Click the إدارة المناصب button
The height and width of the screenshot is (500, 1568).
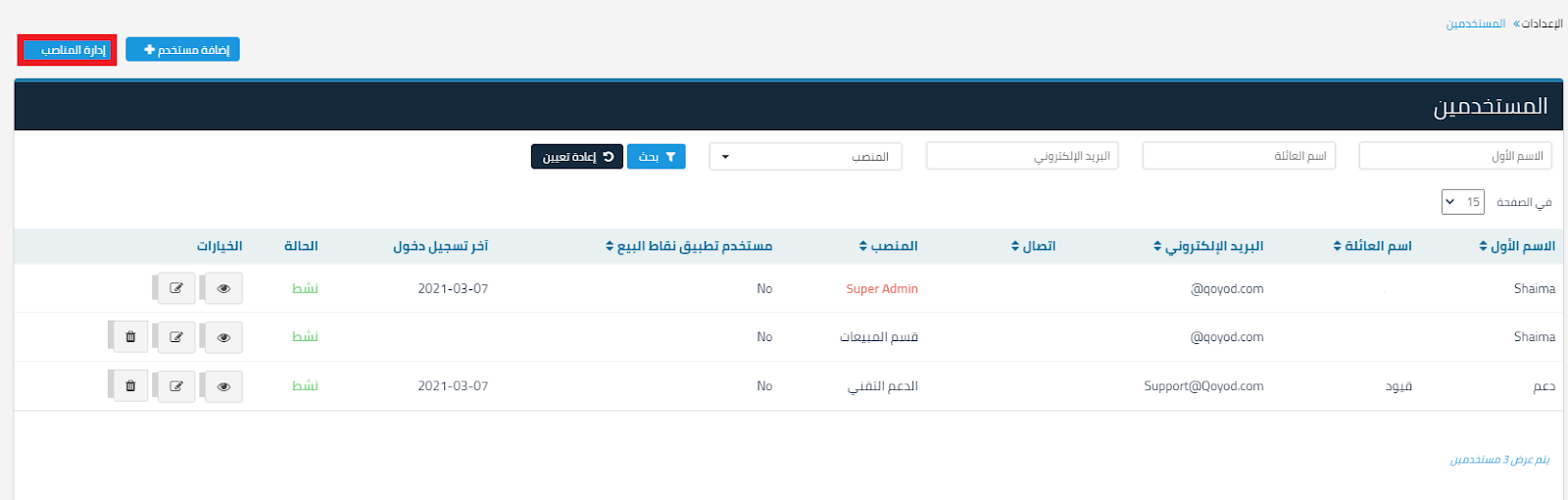[x=68, y=50]
